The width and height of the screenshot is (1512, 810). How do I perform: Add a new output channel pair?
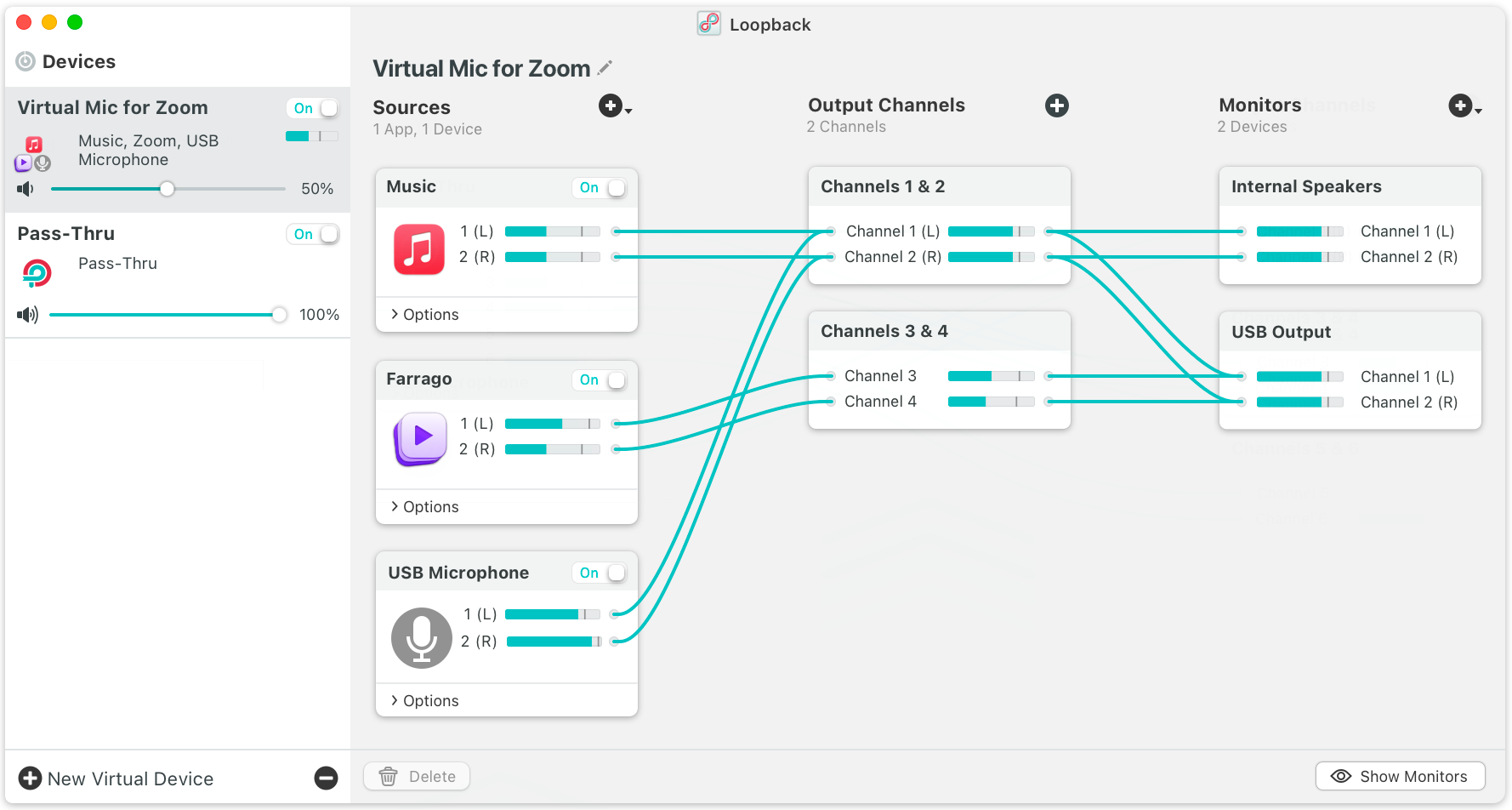click(1057, 106)
